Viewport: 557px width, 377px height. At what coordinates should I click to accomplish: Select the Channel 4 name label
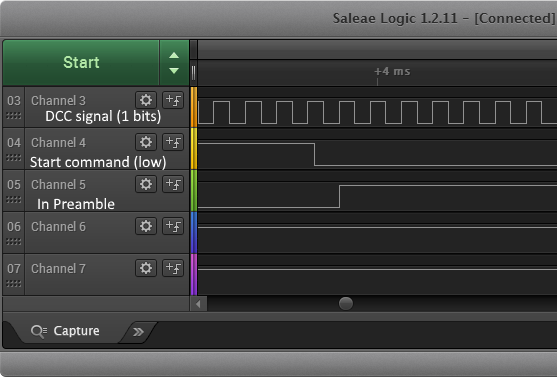pos(58,142)
